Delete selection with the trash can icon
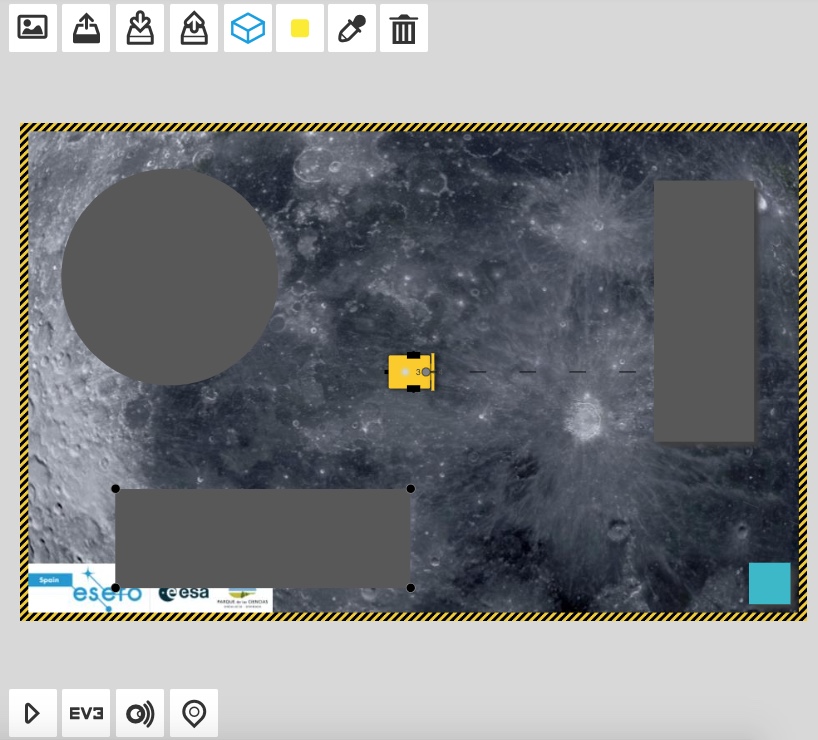This screenshot has width=818, height=740. pyautogui.click(x=403, y=28)
